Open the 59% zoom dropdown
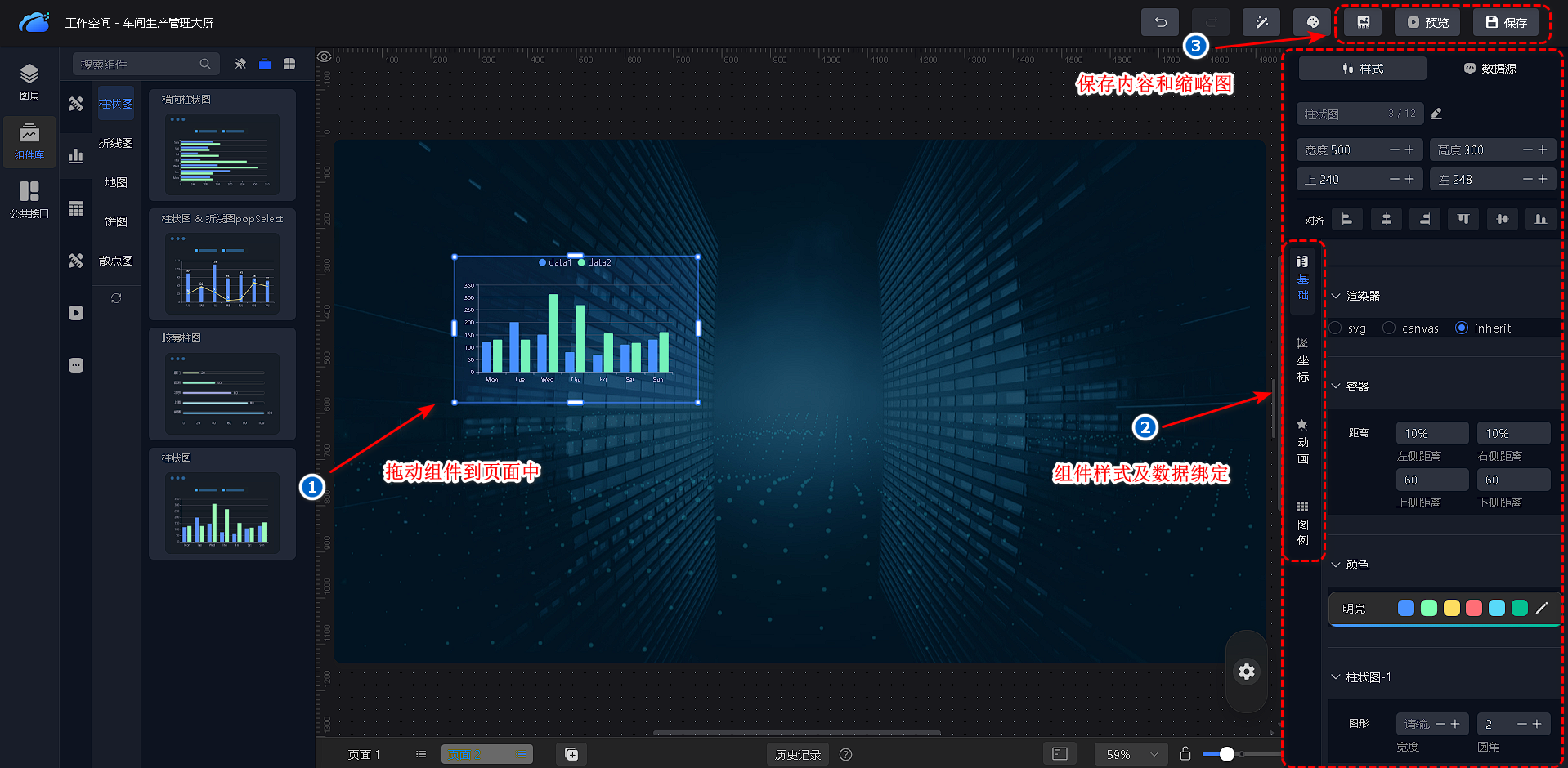Screen dimensions: 1568x768 (1131, 754)
